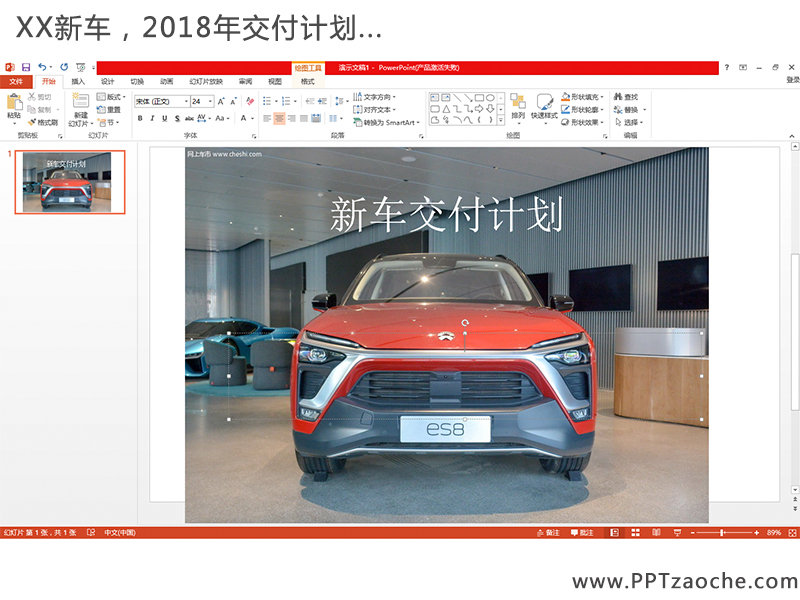
Task: Switch to Slide Sorter view
Action: pyautogui.click(x=635, y=533)
